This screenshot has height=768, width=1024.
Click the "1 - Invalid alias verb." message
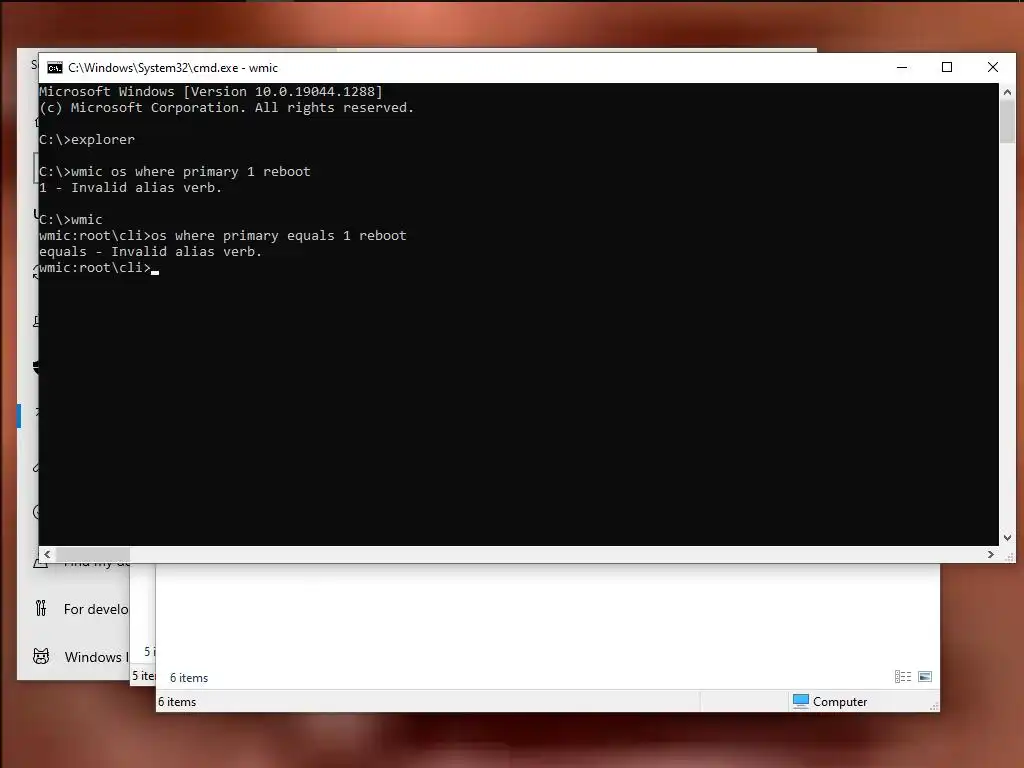(131, 188)
